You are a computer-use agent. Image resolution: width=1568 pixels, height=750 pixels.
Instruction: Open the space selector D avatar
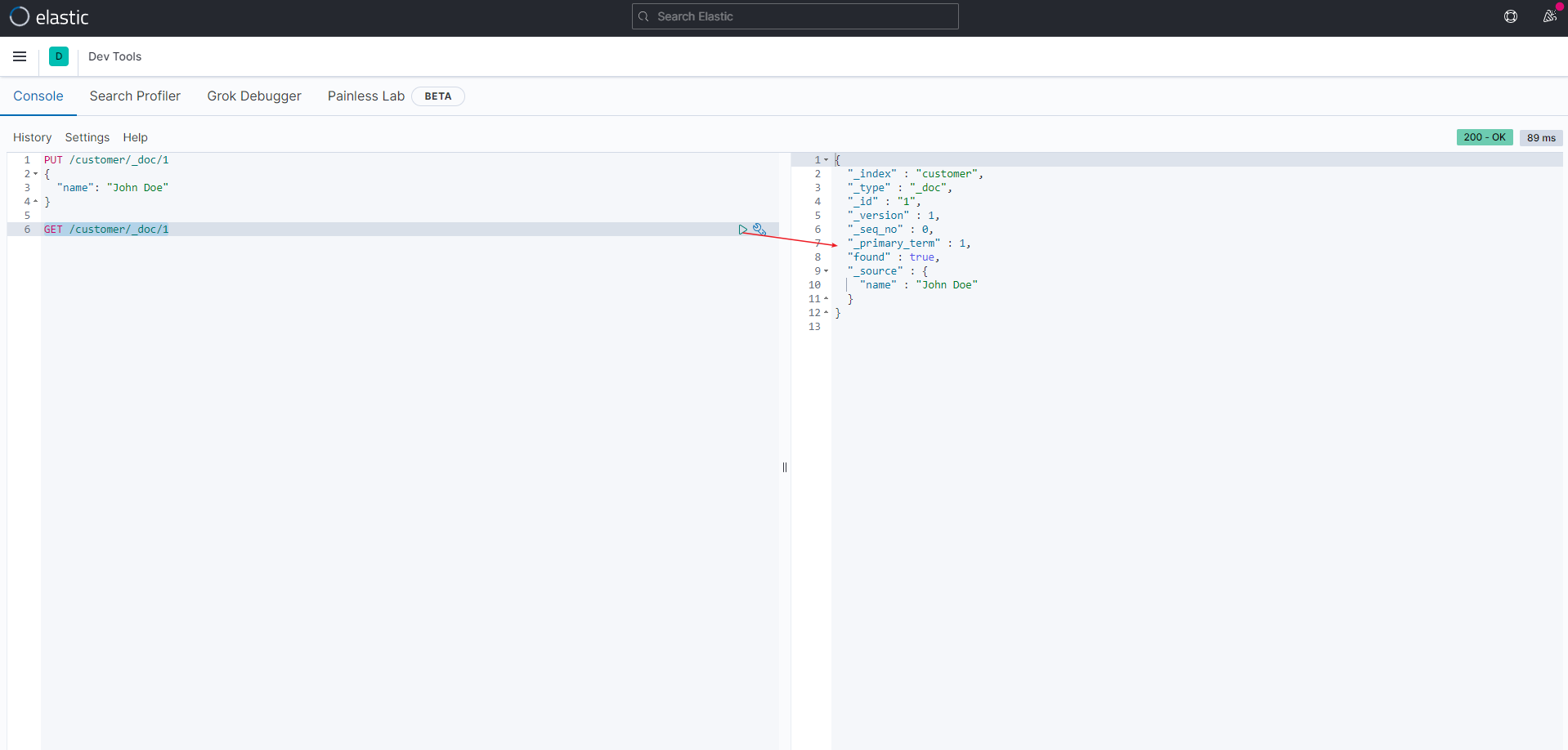pos(59,56)
